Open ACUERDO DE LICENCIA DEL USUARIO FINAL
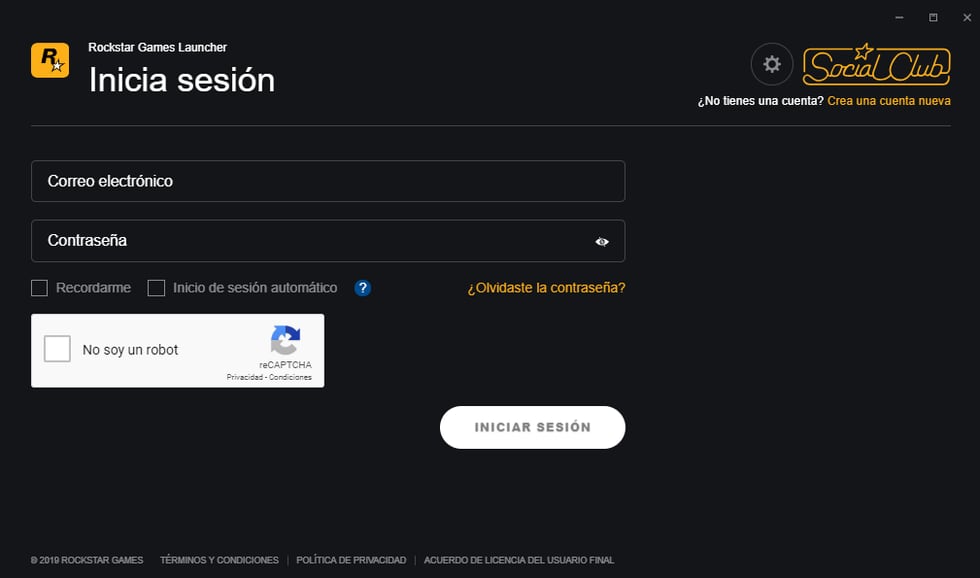This screenshot has width=980, height=578. pyautogui.click(x=519, y=561)
